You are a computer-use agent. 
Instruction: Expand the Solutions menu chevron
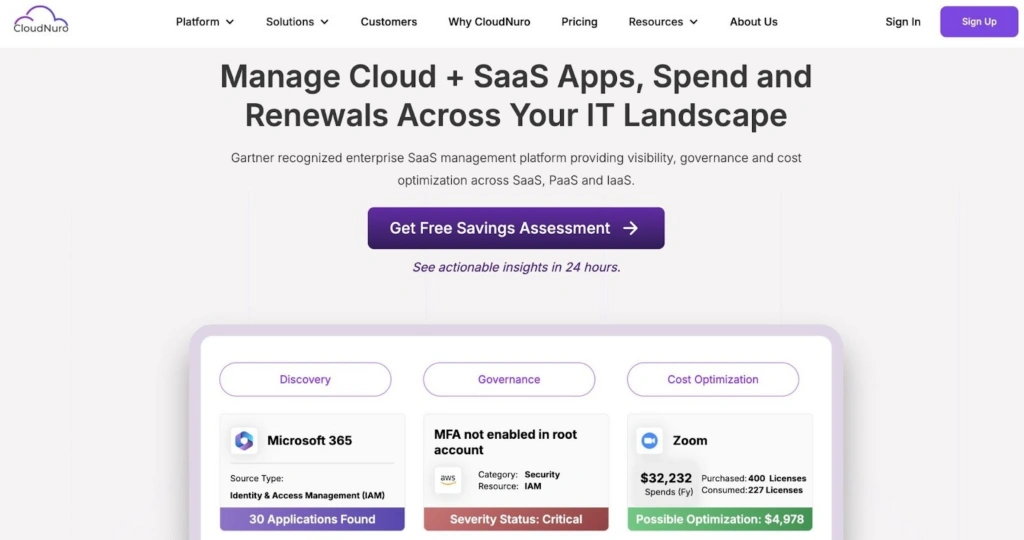pos(324,22)
